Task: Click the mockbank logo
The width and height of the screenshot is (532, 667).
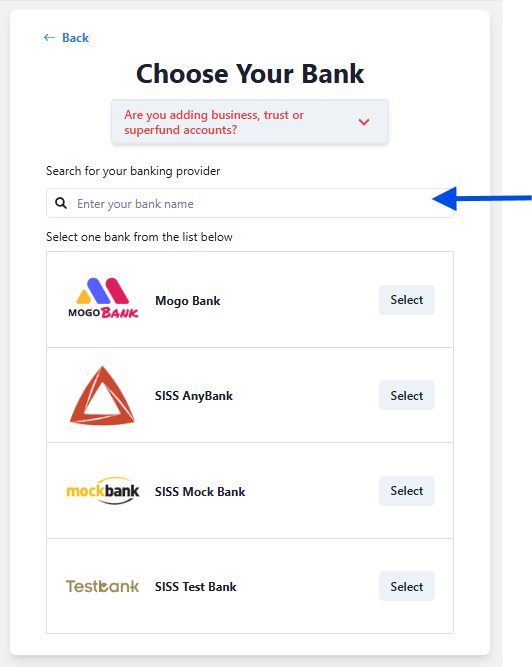Action: [x=103, y=491]
